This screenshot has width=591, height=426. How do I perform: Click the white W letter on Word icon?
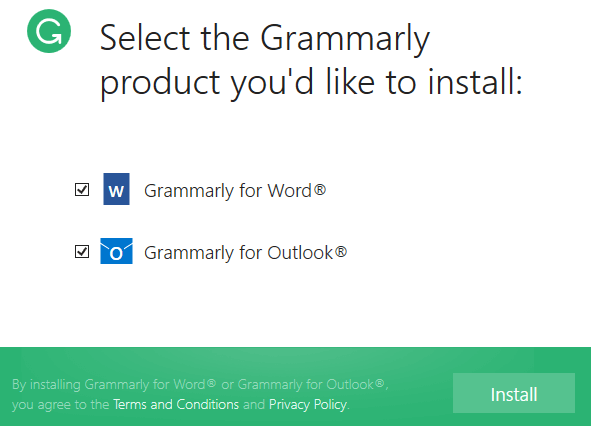(x=116, y=192)
